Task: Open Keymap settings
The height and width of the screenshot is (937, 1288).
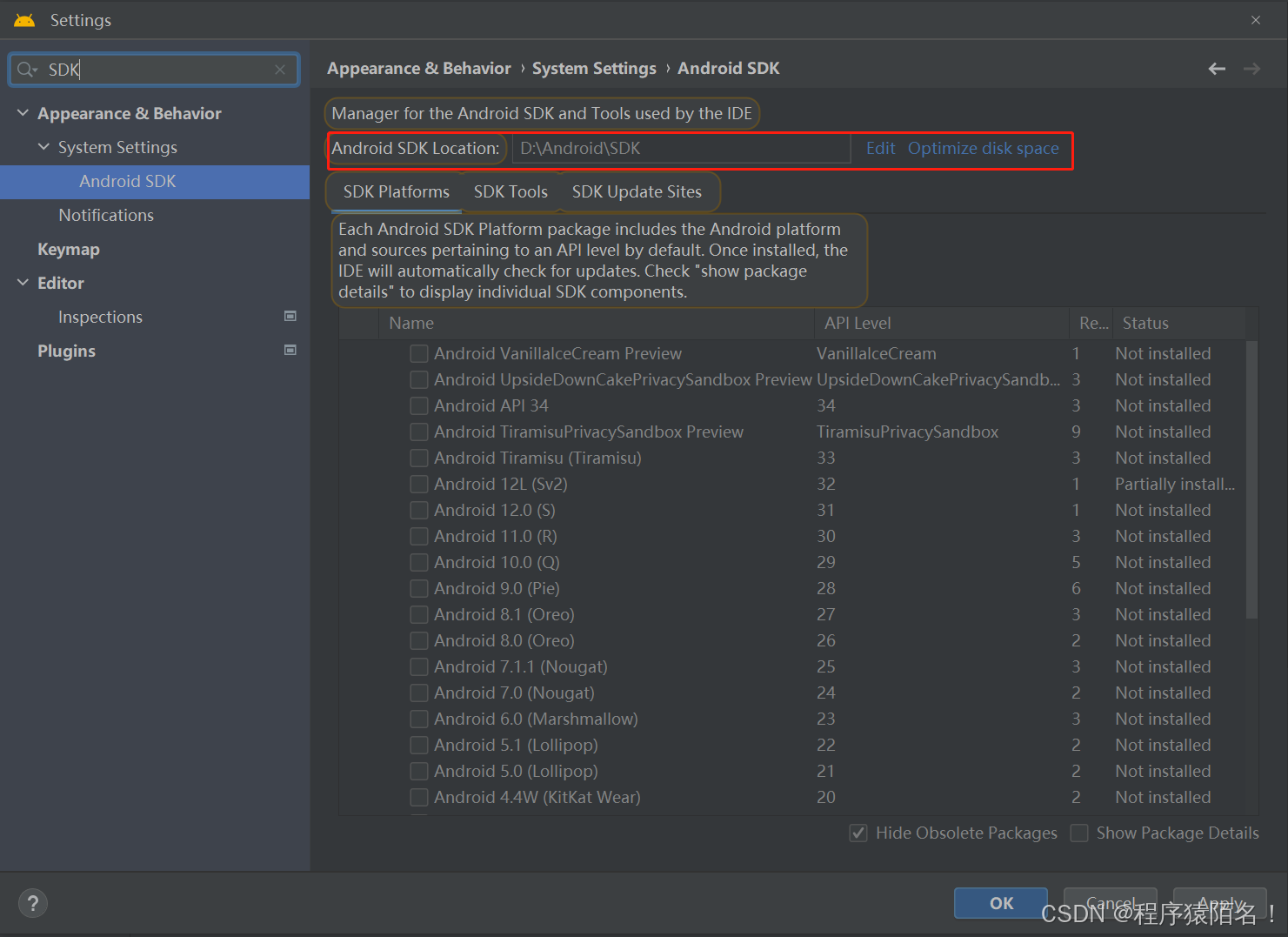Action: [x=69, y=249]
